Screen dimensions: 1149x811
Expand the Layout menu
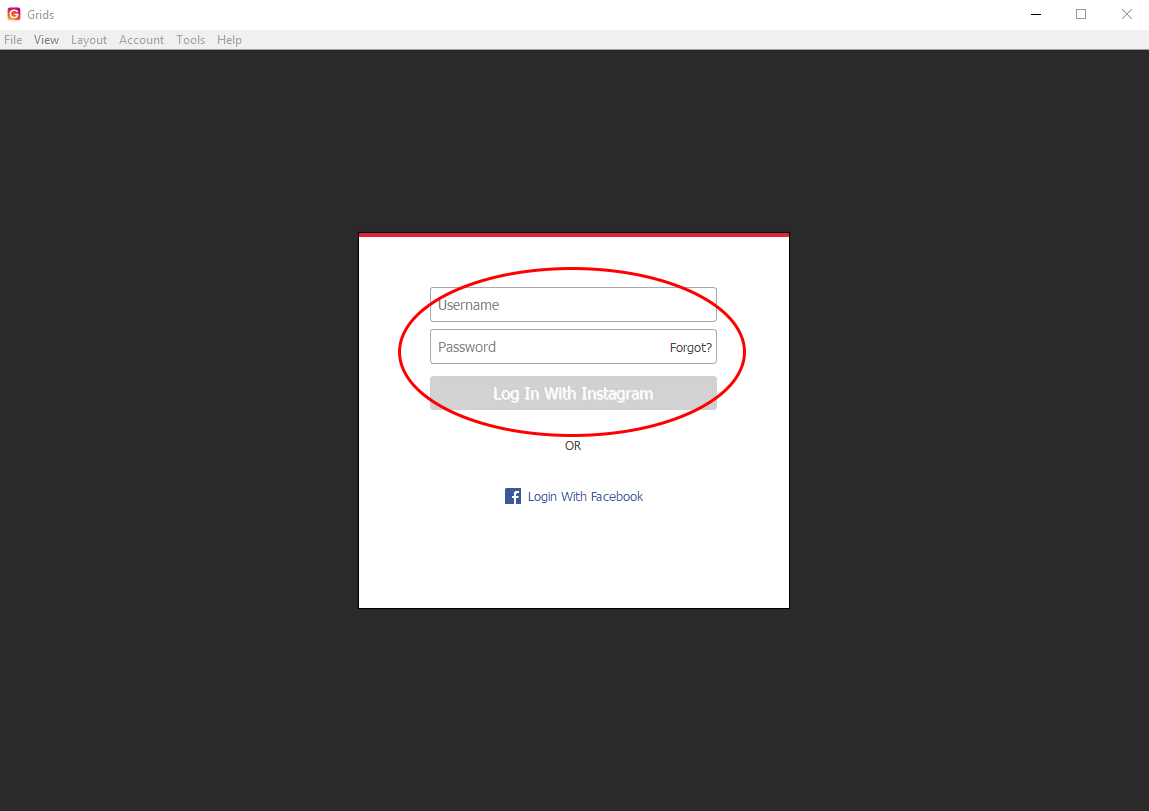click(89, 40)
